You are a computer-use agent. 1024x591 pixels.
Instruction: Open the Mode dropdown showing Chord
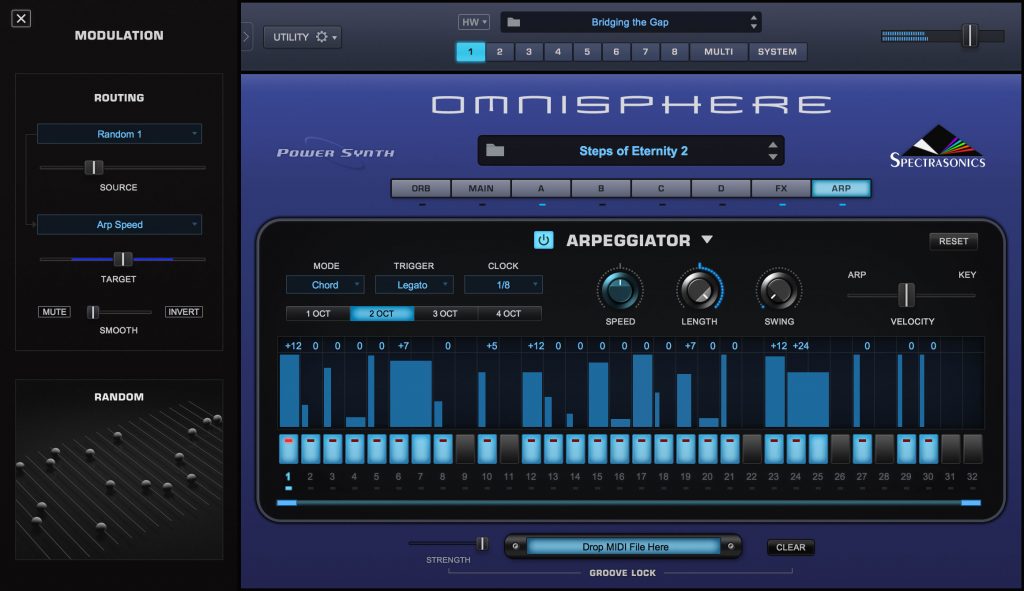click(x=325, y=285)
